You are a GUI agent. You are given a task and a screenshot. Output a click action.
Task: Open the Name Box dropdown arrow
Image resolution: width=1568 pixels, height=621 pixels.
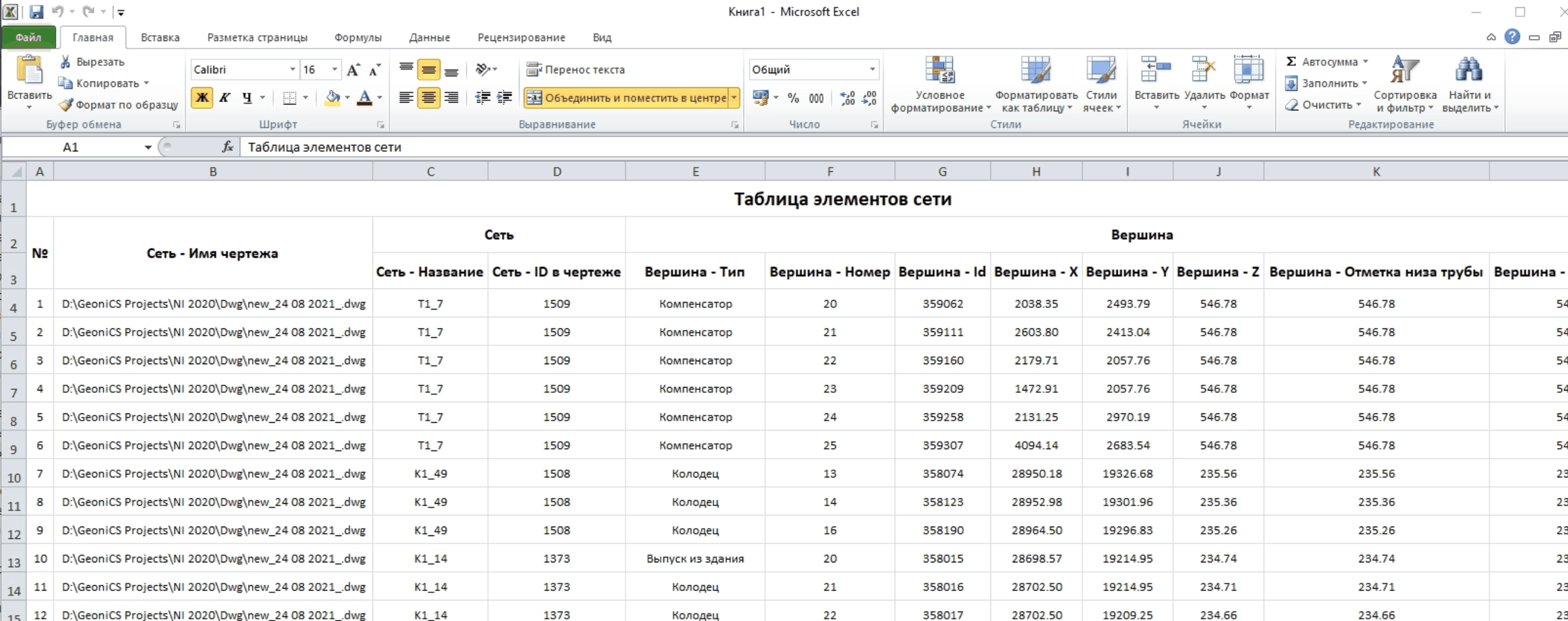click(x=148, y=147)
